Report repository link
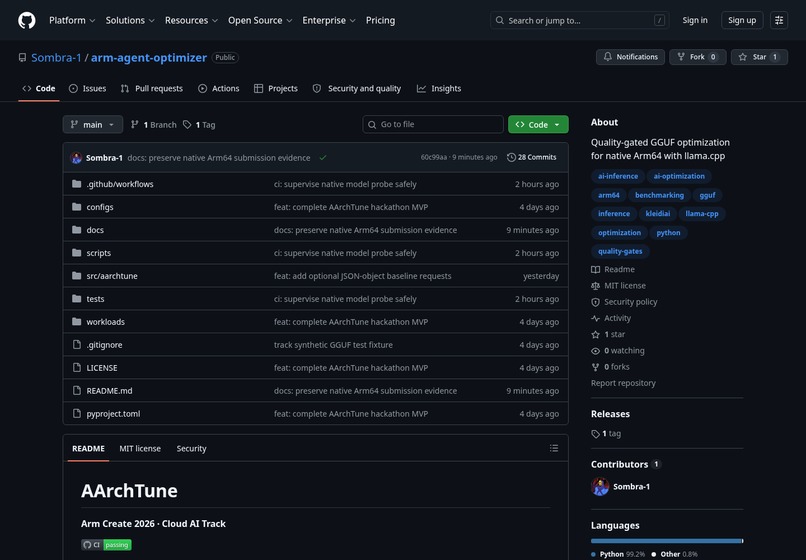This screenshot has width=806, height=560. (623, 383)
